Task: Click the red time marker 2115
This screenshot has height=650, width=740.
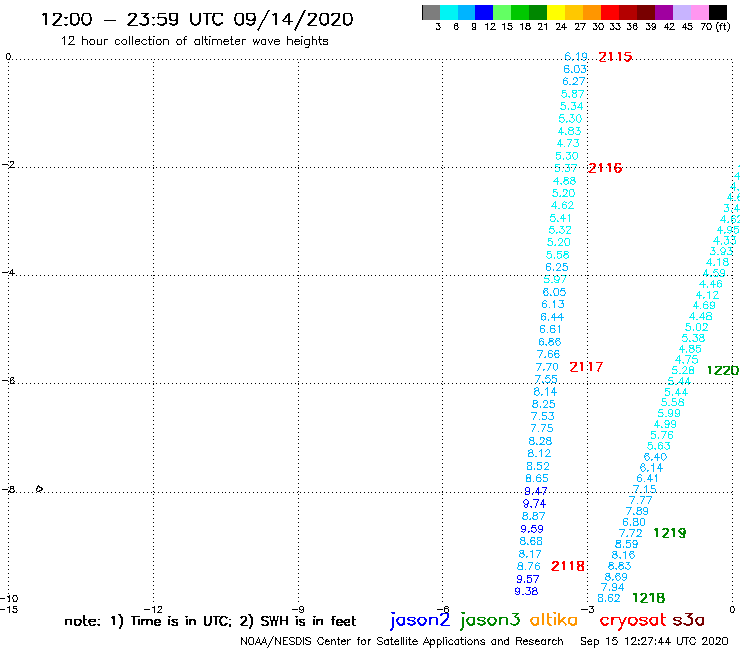Action: (x=615, y=57)
